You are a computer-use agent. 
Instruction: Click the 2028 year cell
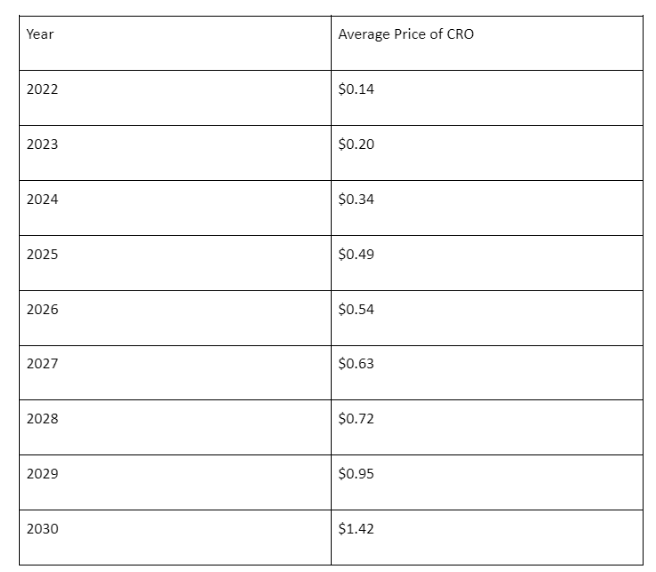point(43,418)
